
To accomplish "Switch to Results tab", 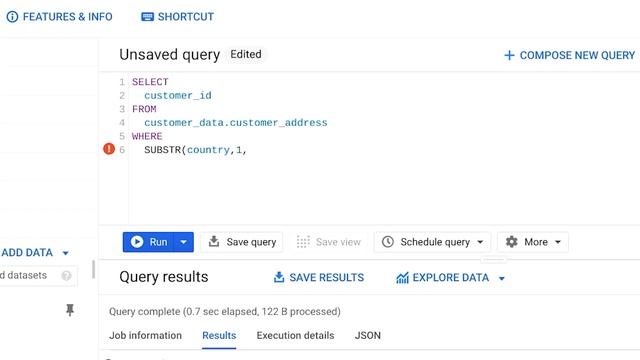I will 219,336.
